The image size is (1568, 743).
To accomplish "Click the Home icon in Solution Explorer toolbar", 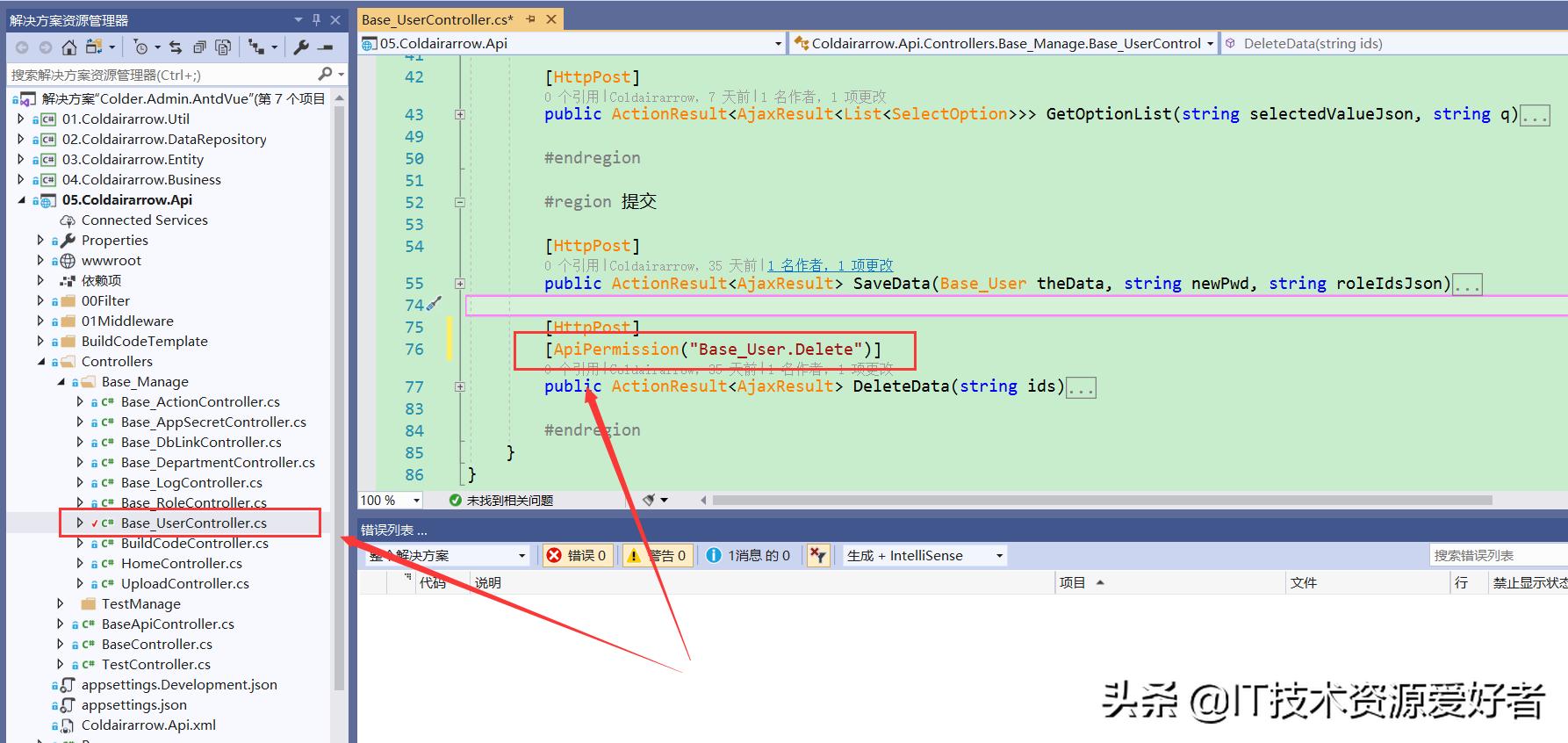I will click(x=69, y=47).
